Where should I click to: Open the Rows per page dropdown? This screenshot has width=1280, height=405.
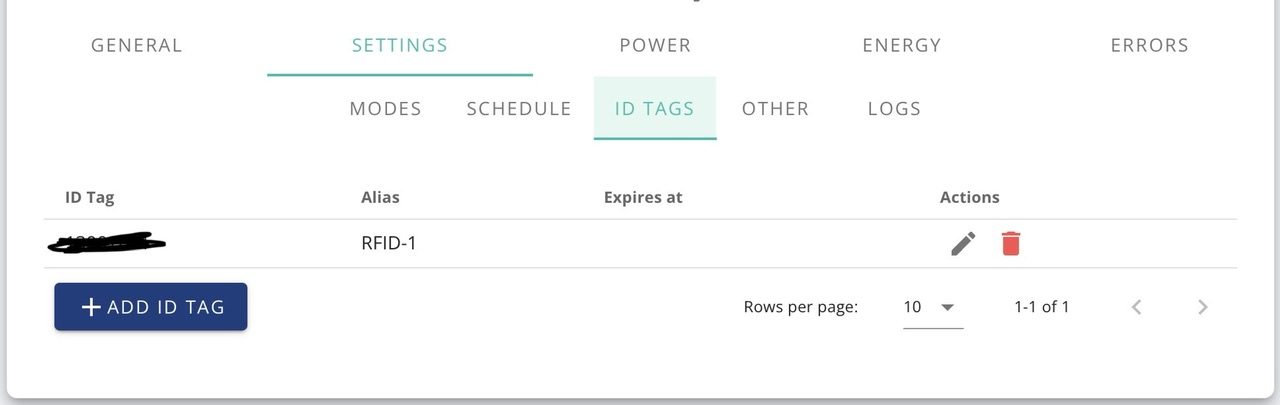pos(933,307)
